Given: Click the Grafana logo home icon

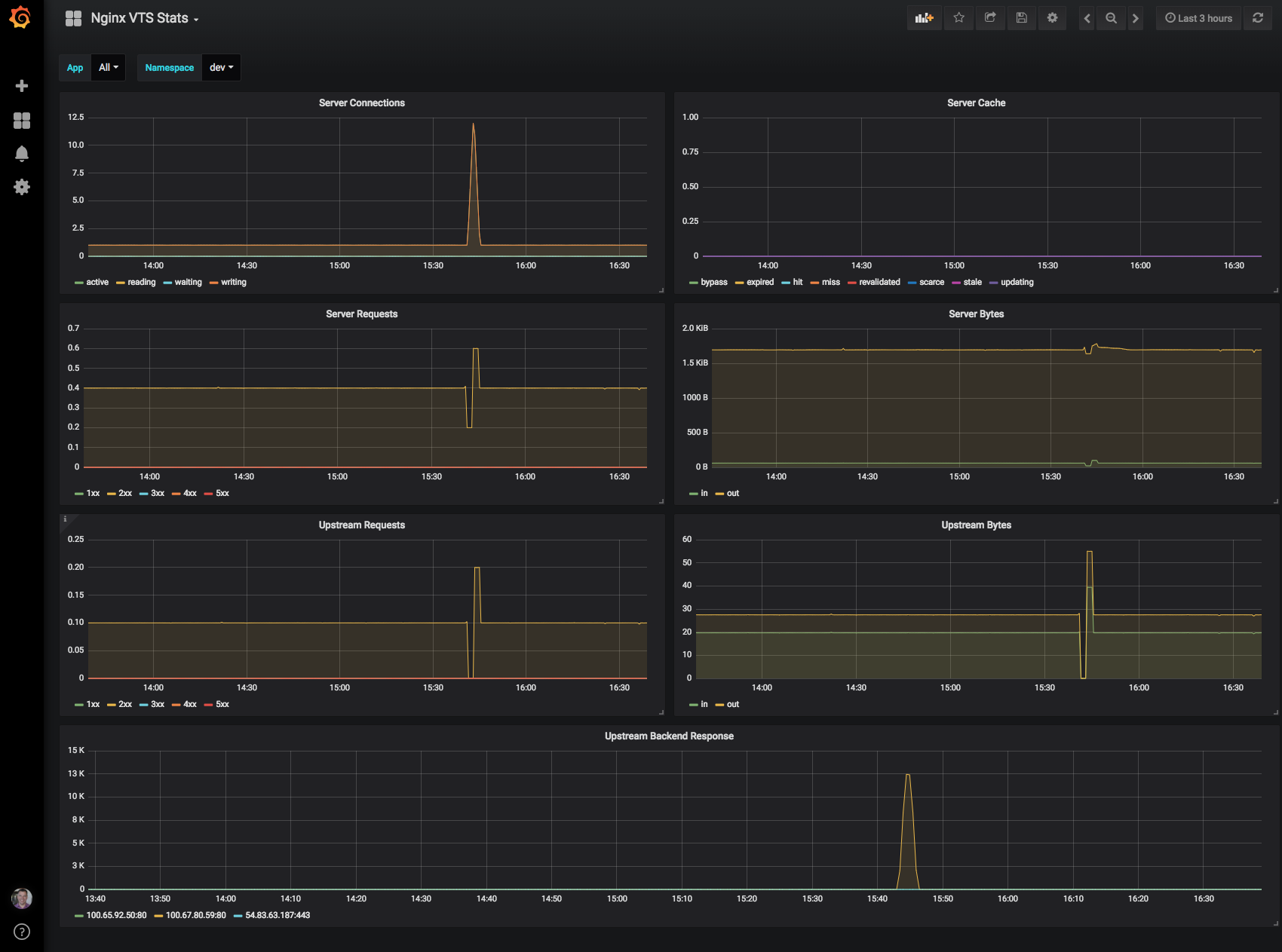Looking at the screenshot, I should click(x=21, y=18).
